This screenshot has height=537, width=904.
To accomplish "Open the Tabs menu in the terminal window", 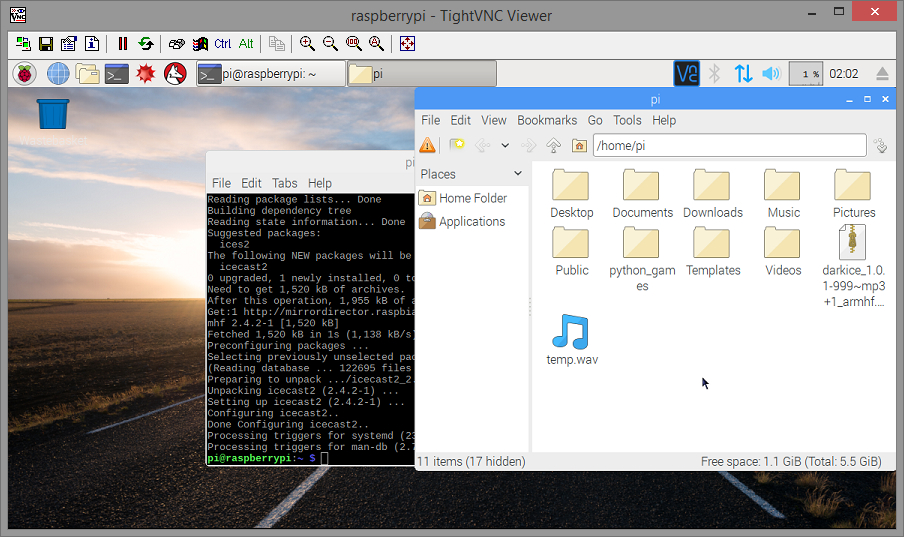I will [284, 183].
